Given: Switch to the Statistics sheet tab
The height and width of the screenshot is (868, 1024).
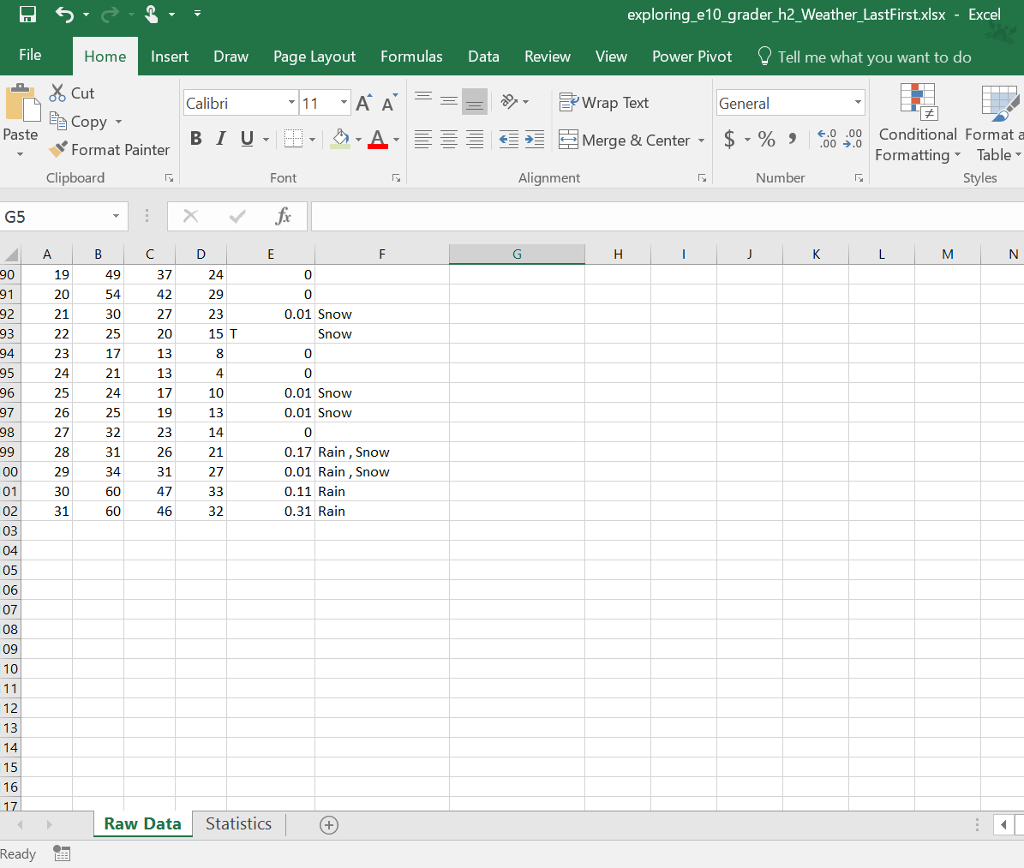Looking at the screenshot, I should coord(238,824).
